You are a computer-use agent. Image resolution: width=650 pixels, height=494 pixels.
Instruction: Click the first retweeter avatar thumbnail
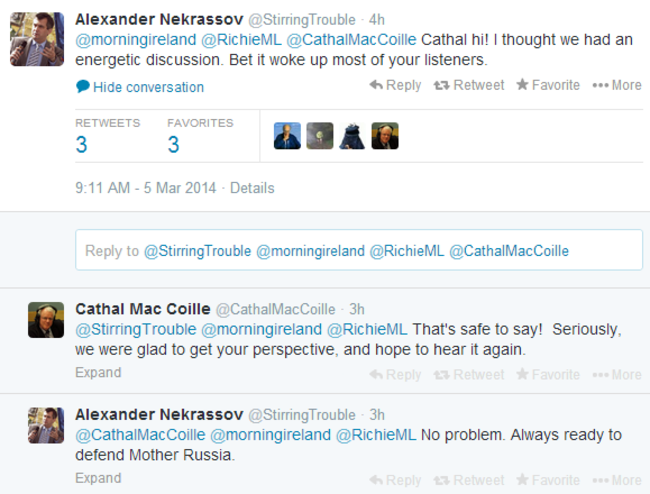(287, 136)
